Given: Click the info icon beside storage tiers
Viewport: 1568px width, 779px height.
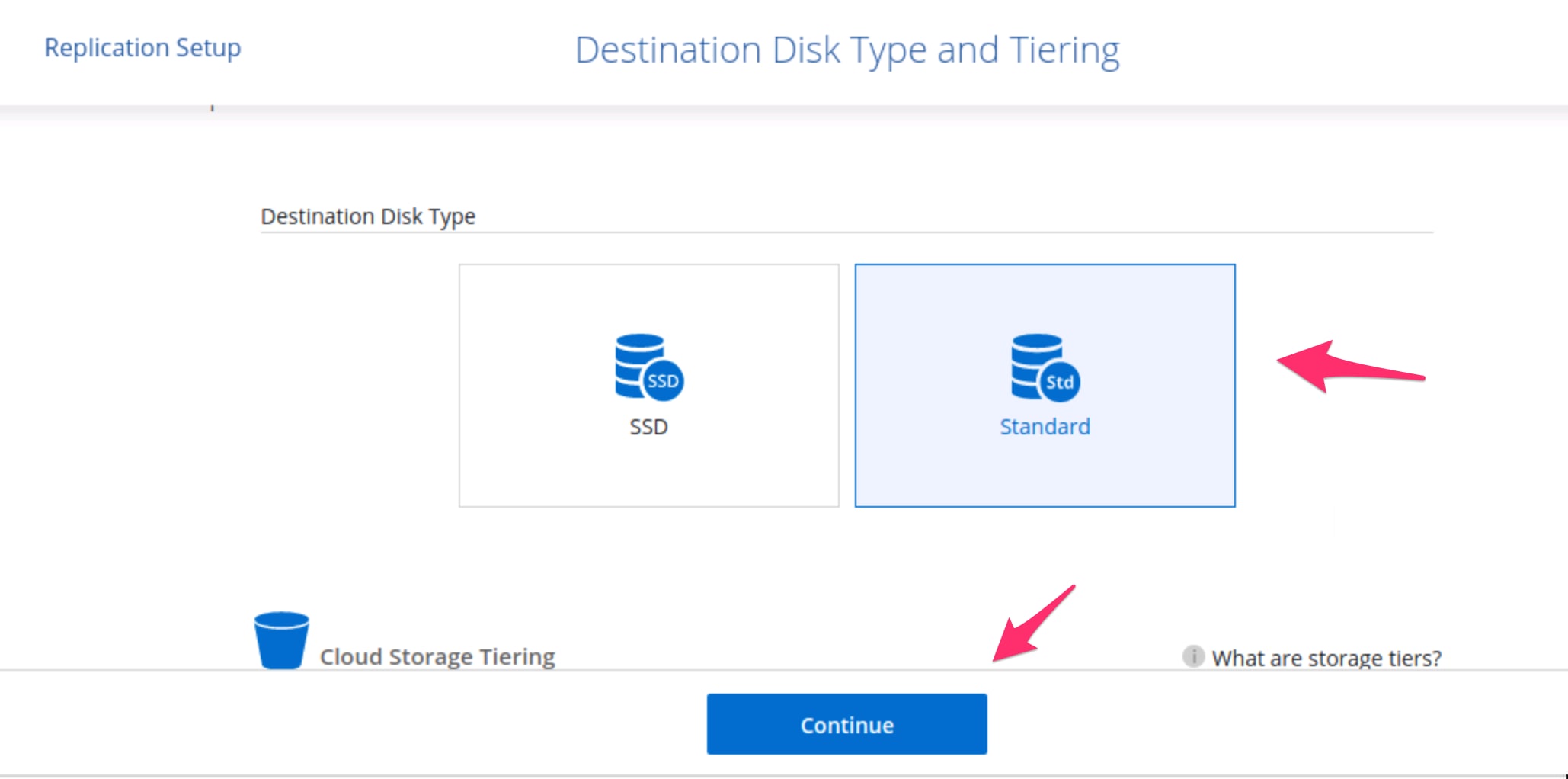Looking at the screenshot, I should [x=1192, y=656].
